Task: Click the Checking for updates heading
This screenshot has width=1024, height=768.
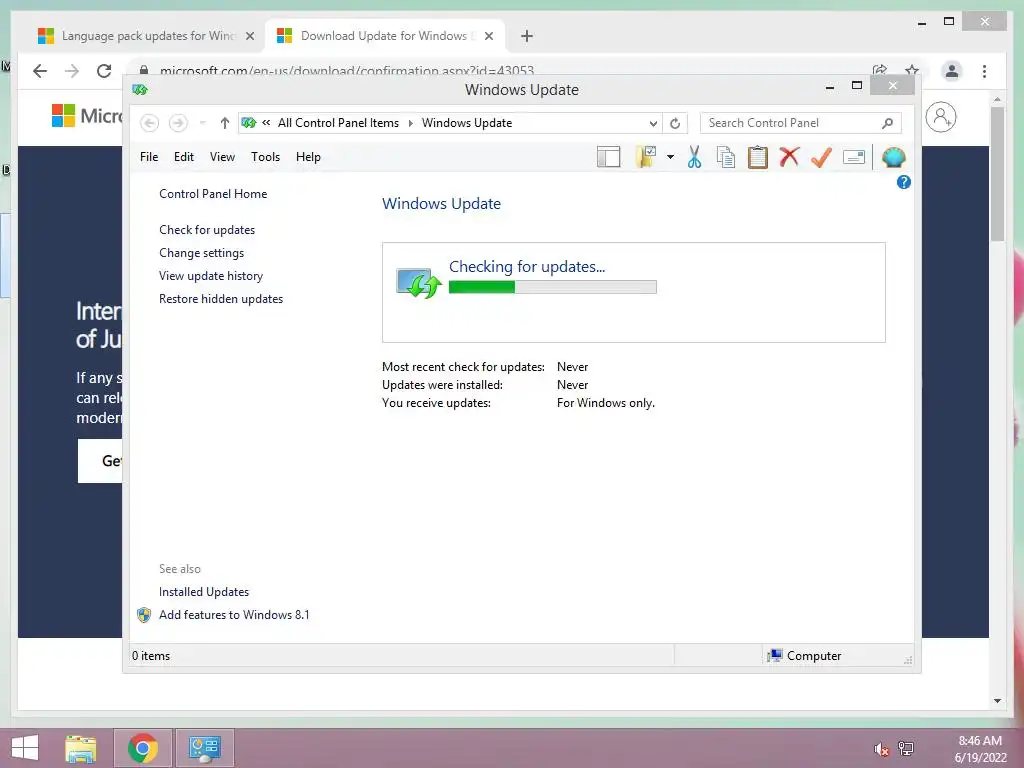Action: 527,266
